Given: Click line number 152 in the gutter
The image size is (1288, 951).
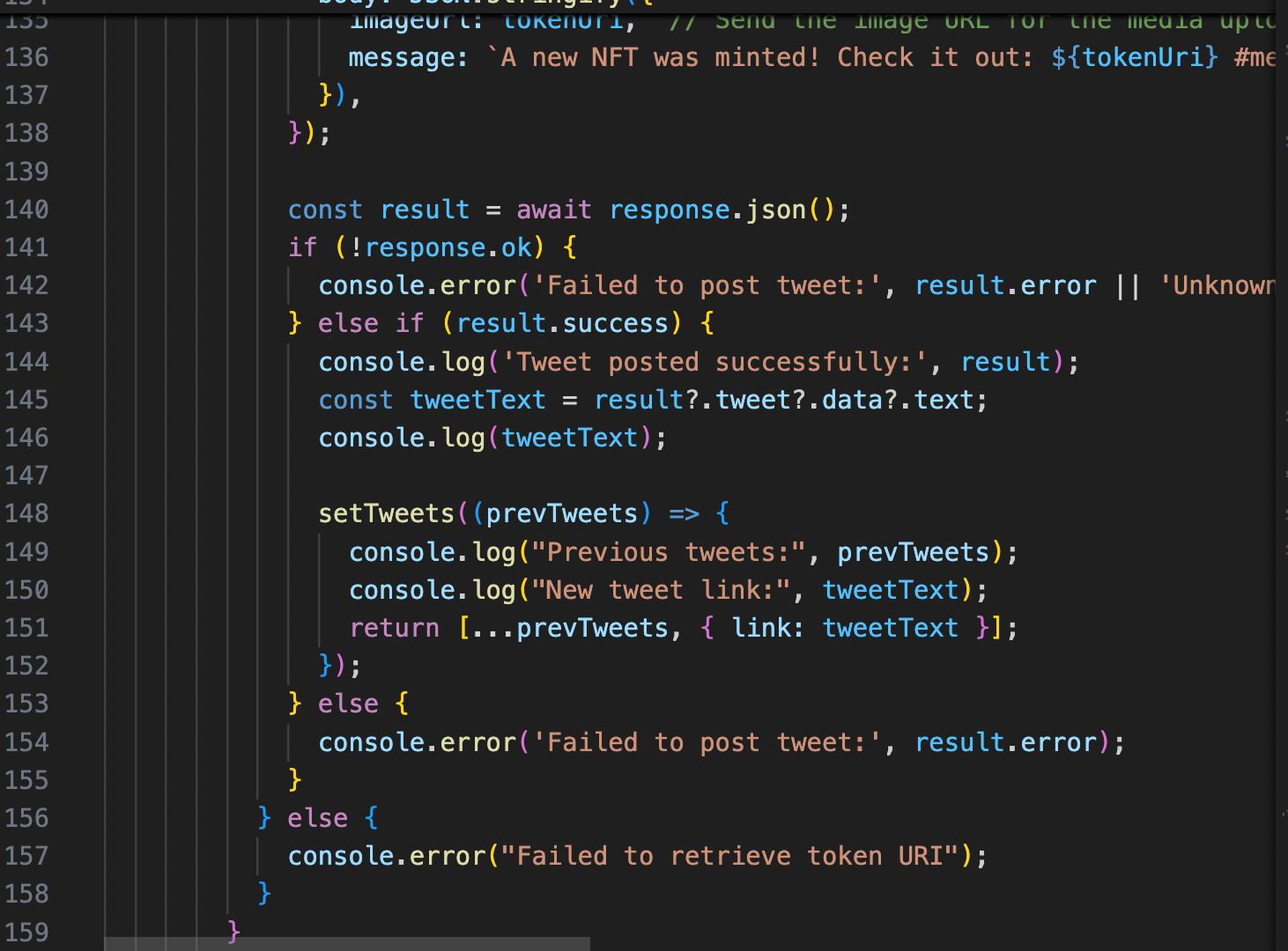Looking at the screenshot, I should click(26, 666).
